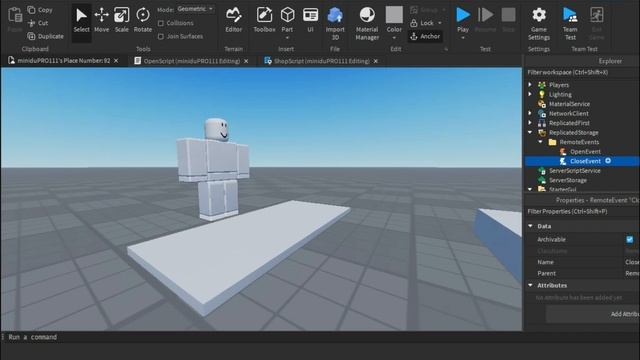Enable Collisions checkbox
The image size is (640, 360).
pyautogui.click(x=161, y=23)
